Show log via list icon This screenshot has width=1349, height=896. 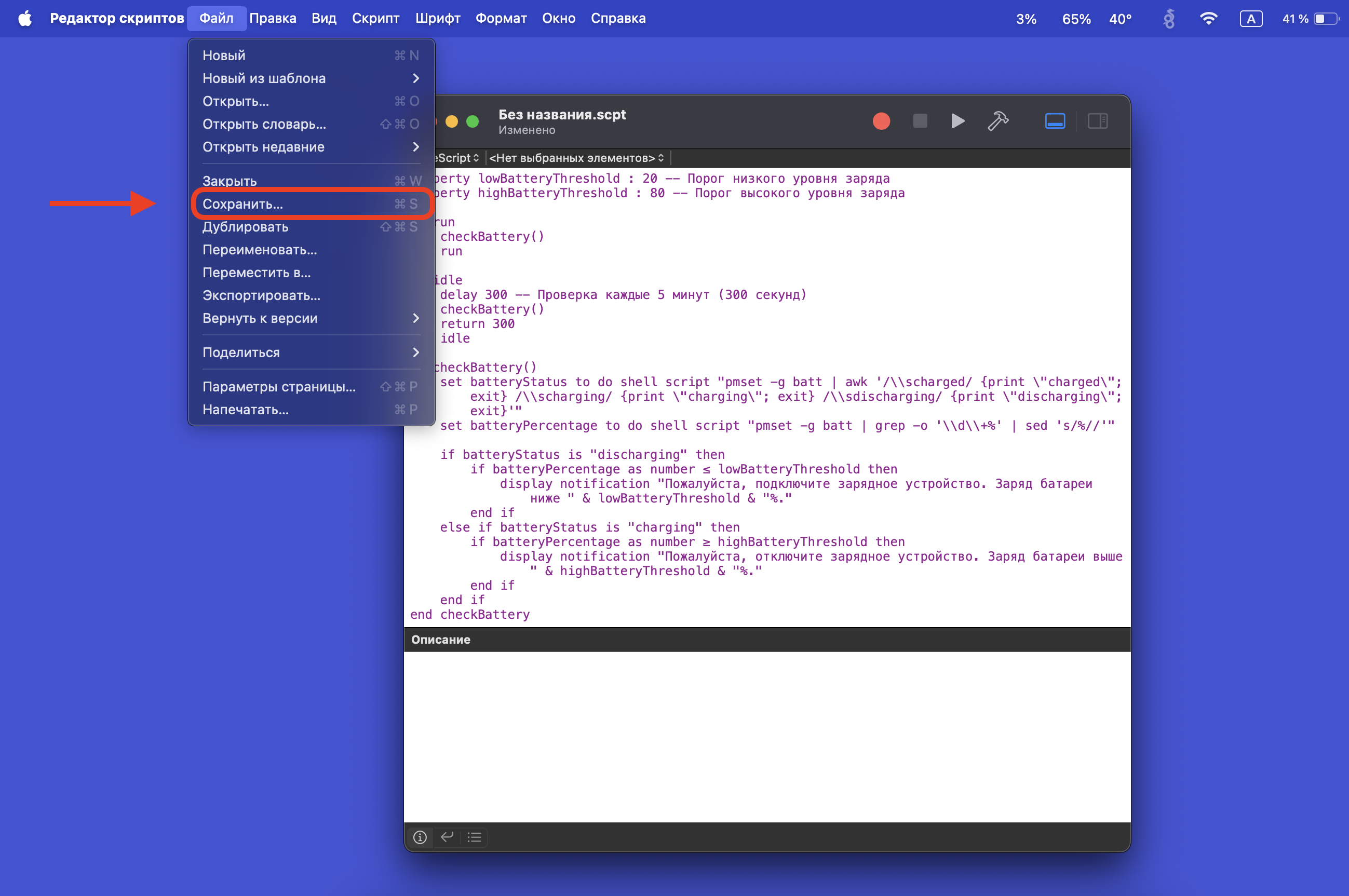tap(474, 837)
